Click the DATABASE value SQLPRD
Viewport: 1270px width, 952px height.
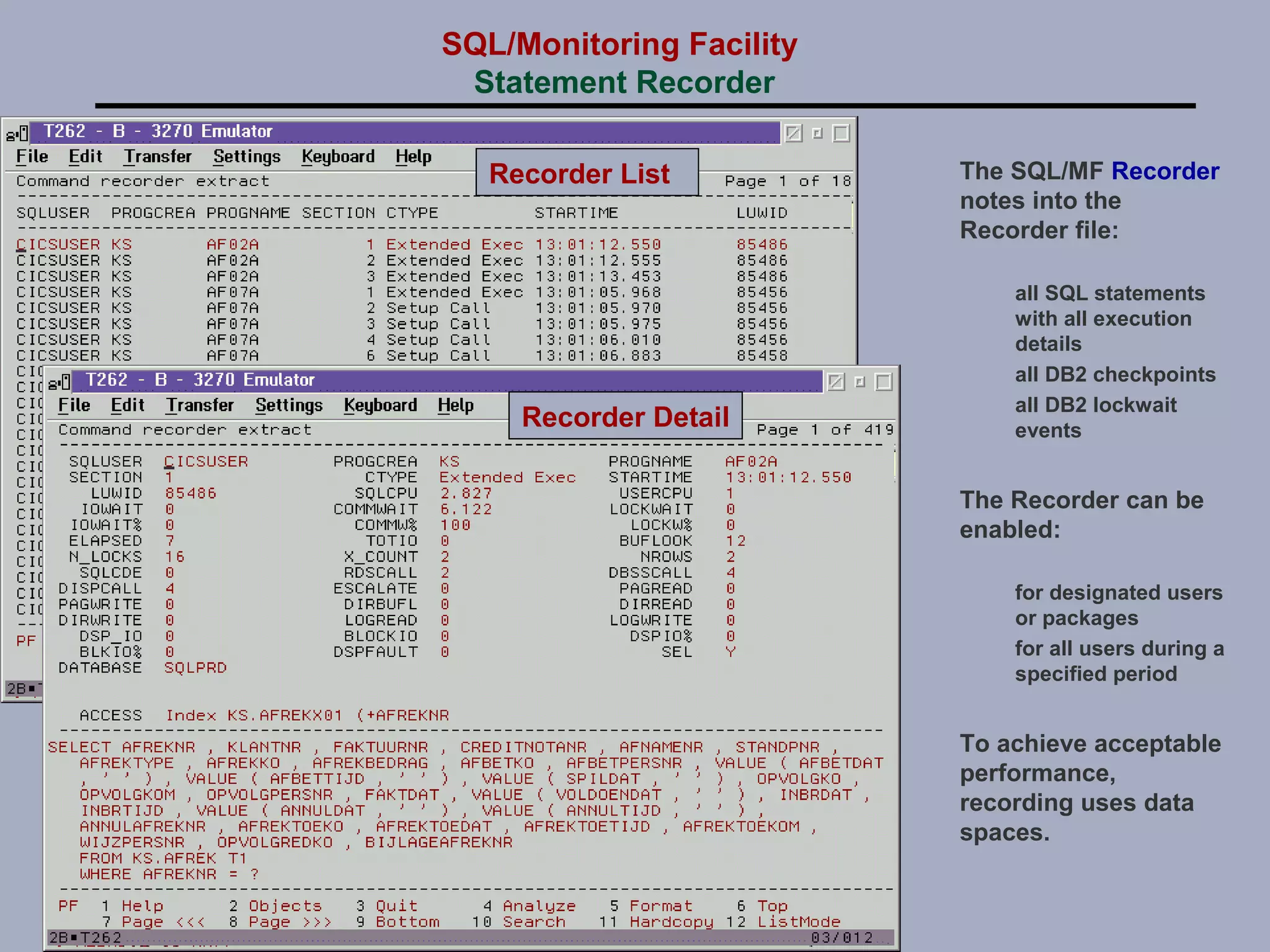[195, 668]
